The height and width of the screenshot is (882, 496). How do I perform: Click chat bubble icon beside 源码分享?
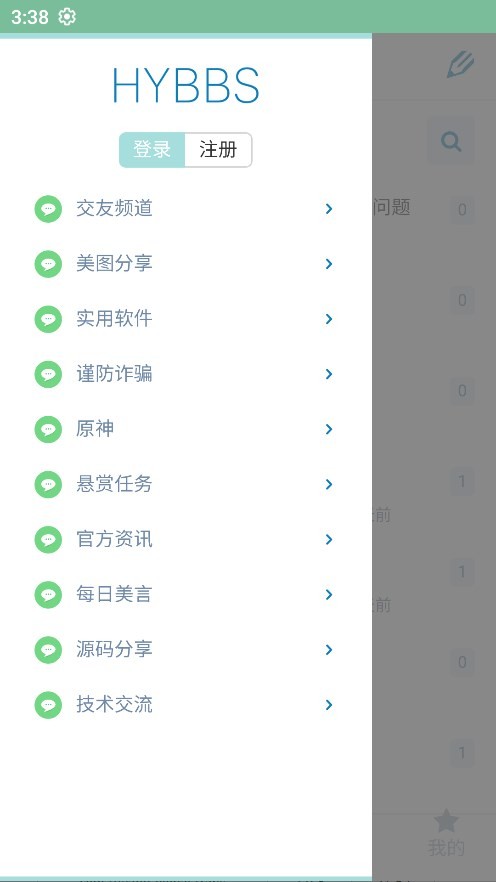click(x=48, y=650)
